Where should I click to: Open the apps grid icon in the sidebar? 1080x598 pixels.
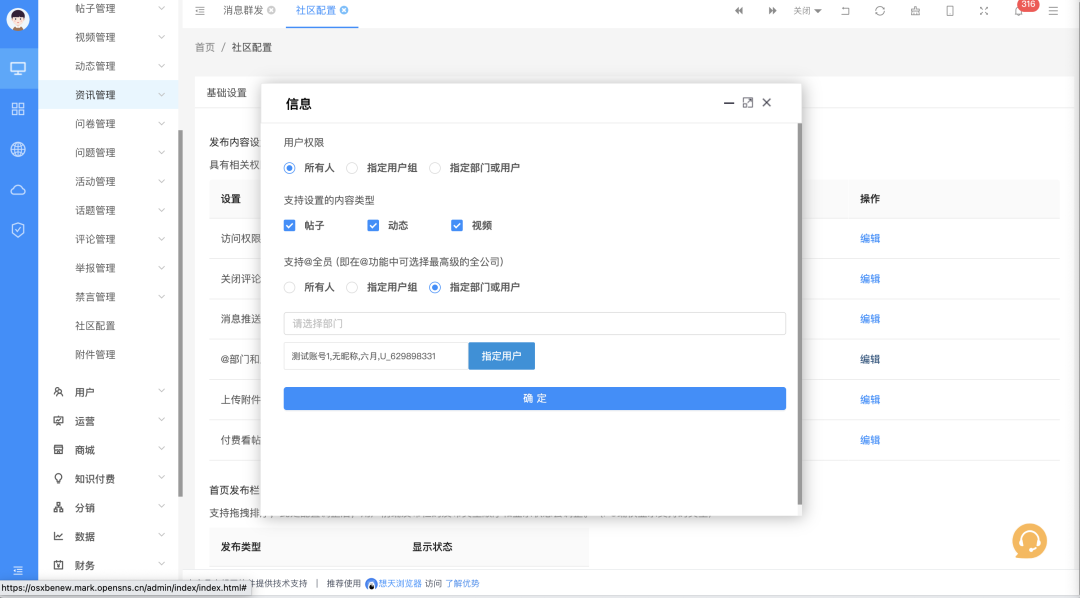coord(17,108)
